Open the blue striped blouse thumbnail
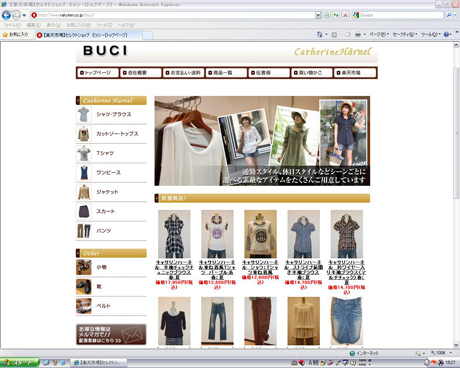The image size is (460, 368). (x=304, y=234)
